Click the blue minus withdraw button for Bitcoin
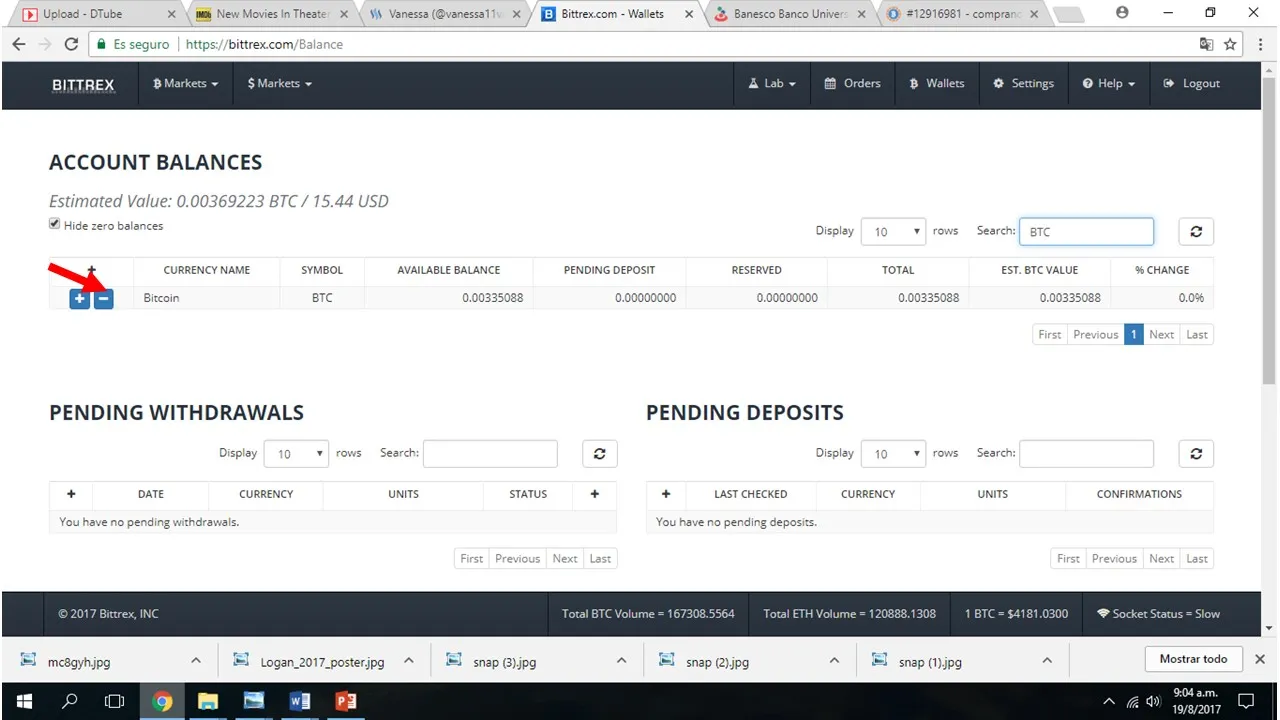This screenshot has width=1280, height=720. pos(103,298)
